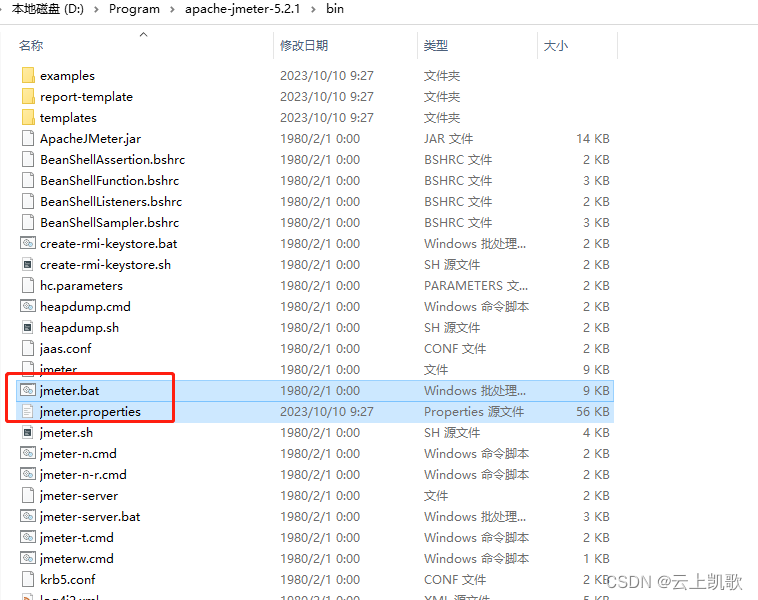
Task: Select the examples folder icon
Action: pyautogui.click(x=28, y=75)
